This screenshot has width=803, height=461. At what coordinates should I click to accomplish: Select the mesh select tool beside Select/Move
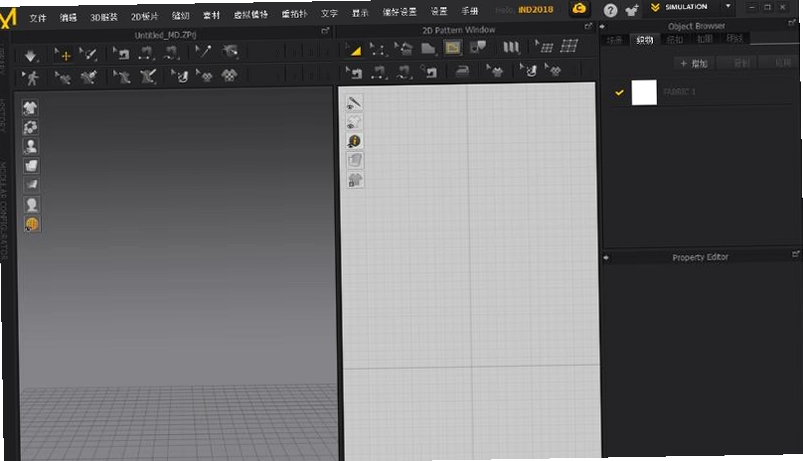[x=89, y=54]
